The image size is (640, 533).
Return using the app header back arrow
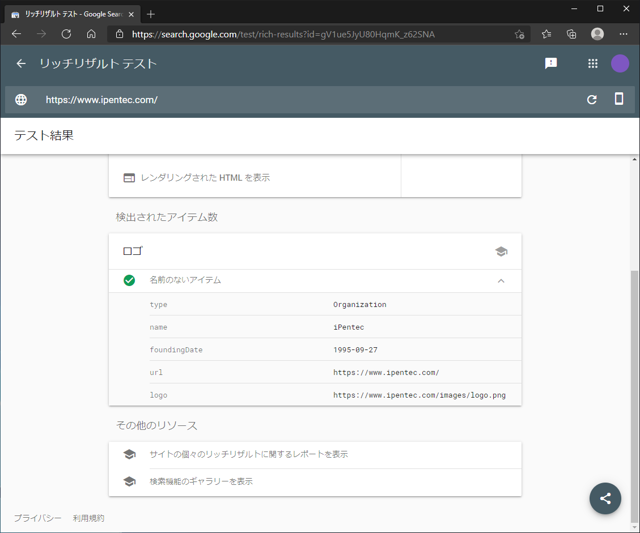click(21, 64)
